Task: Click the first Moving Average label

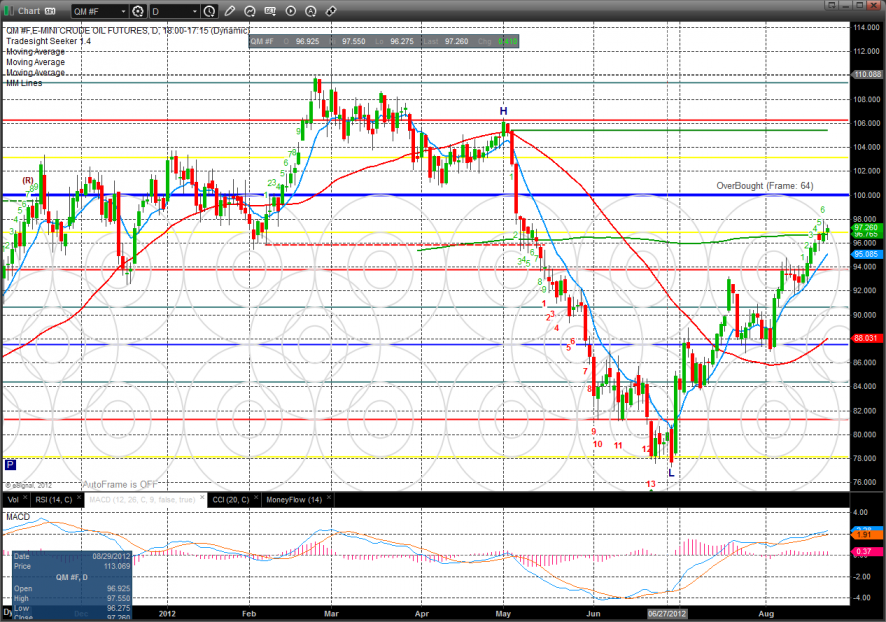Action: 36,51
